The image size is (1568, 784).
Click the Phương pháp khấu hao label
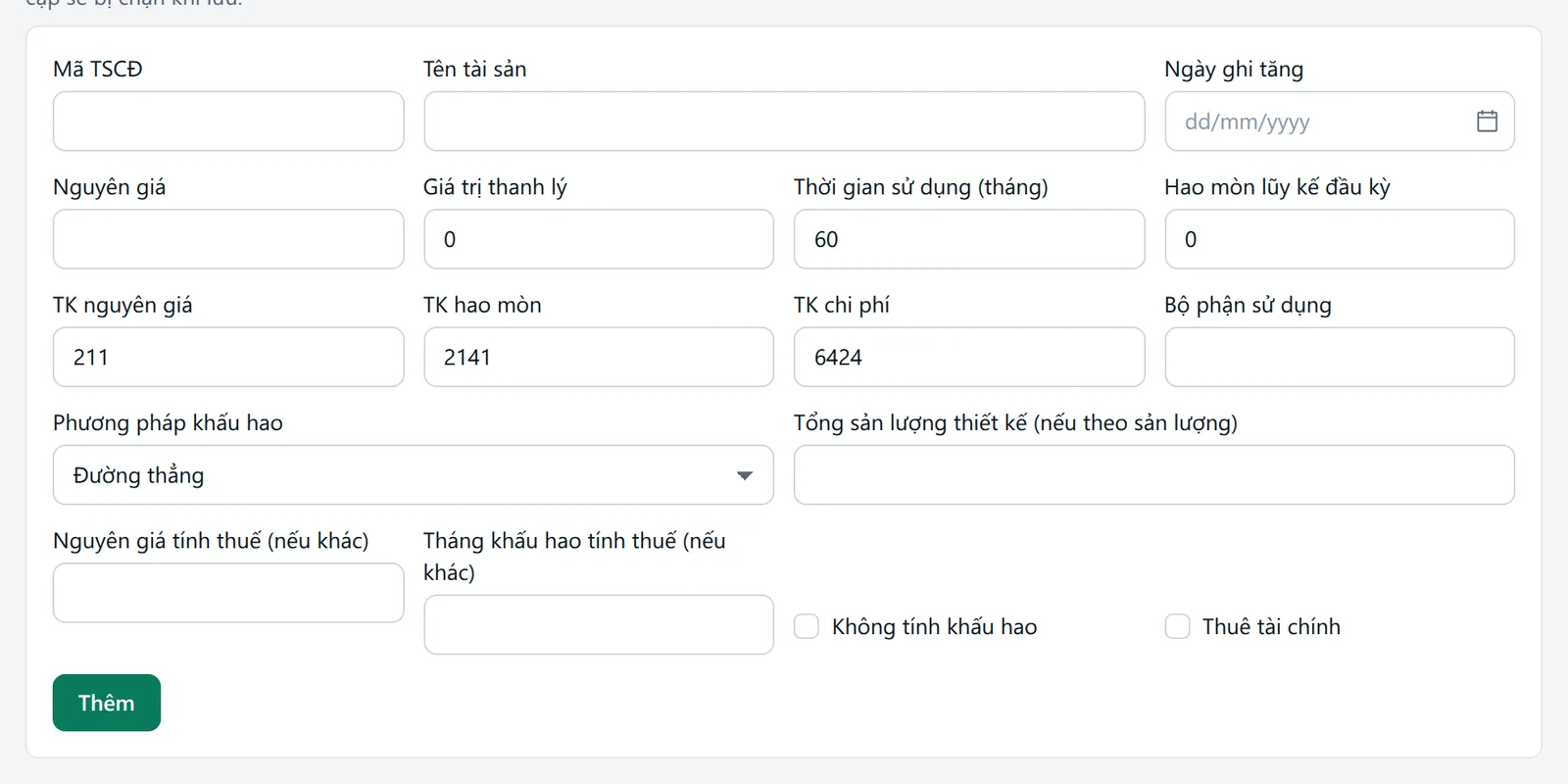tap(168, 422)
